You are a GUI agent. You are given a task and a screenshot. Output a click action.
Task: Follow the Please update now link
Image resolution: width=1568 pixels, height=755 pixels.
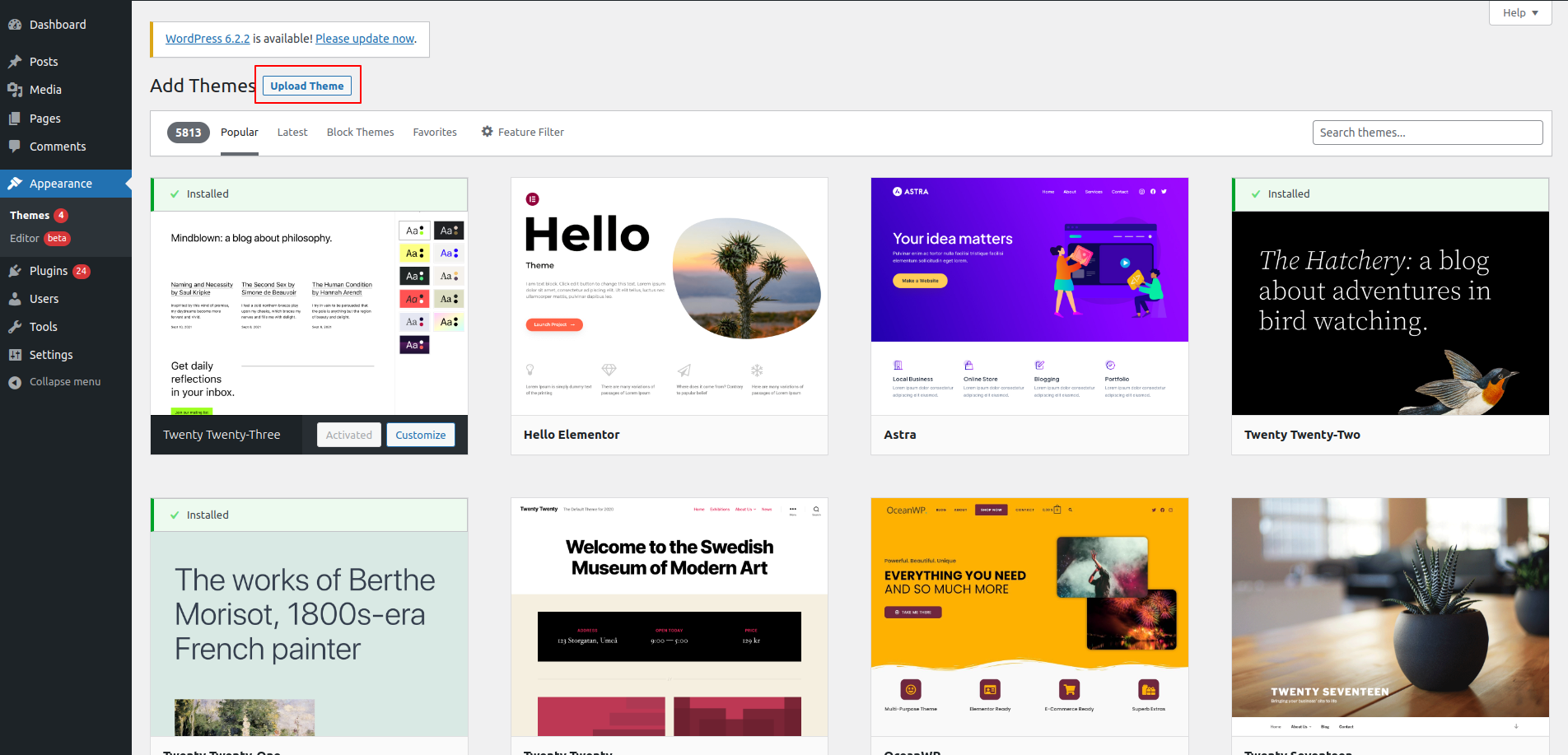(364, 39)
